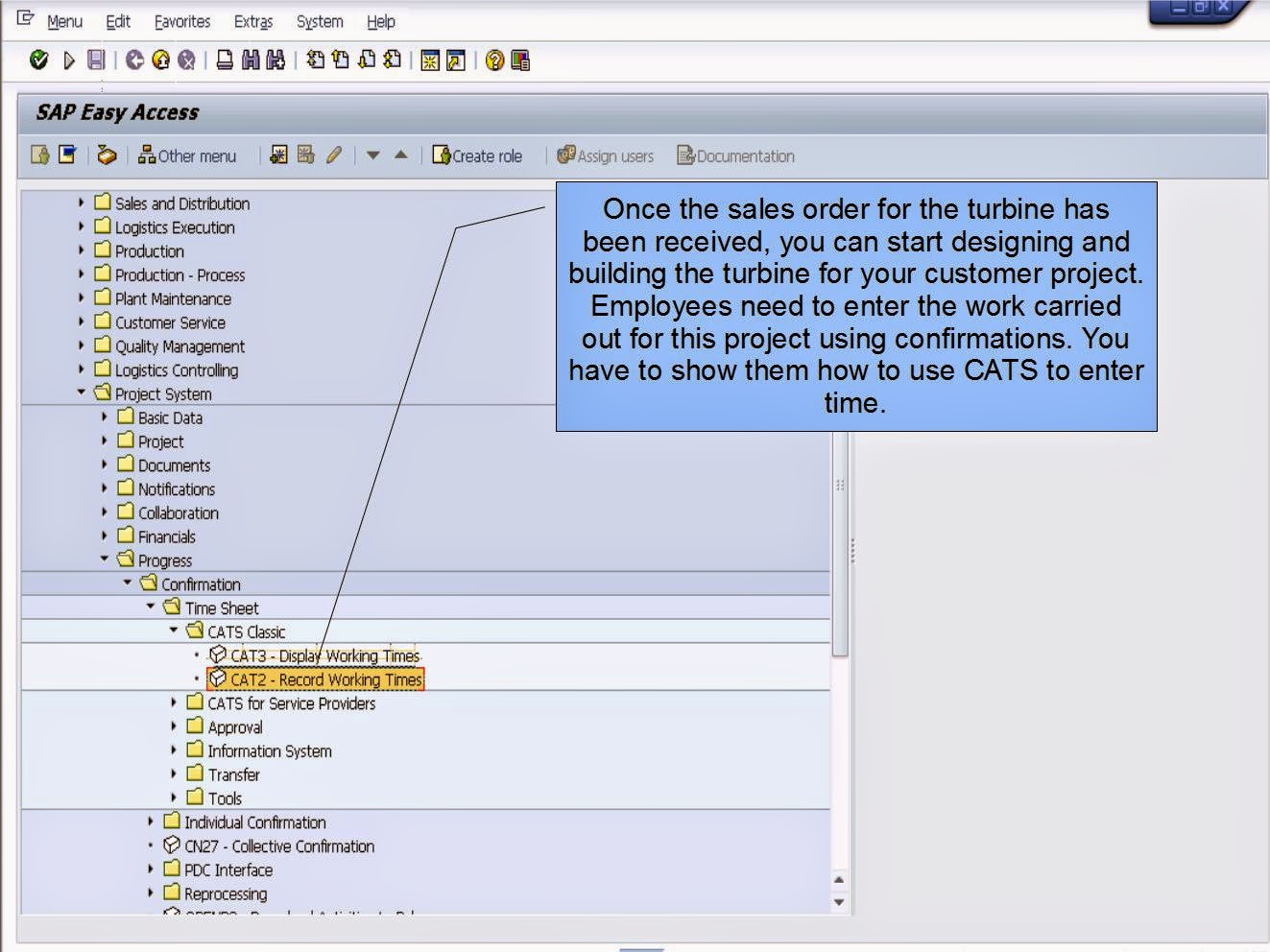
Task: Create a new session icon
Action: [x=430, y=60]
